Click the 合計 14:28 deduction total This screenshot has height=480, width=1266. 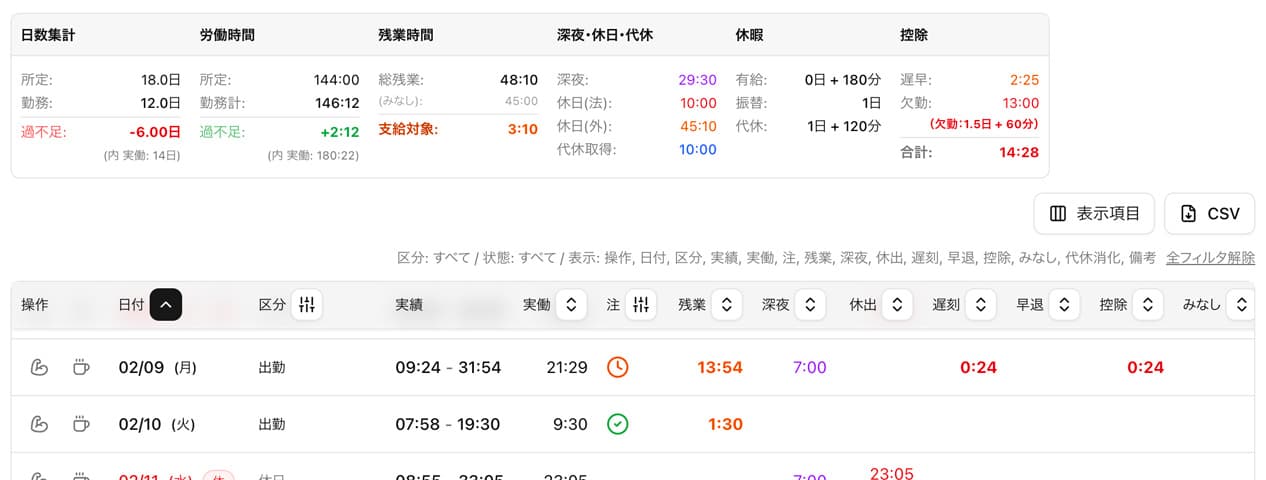point(1019,152)
